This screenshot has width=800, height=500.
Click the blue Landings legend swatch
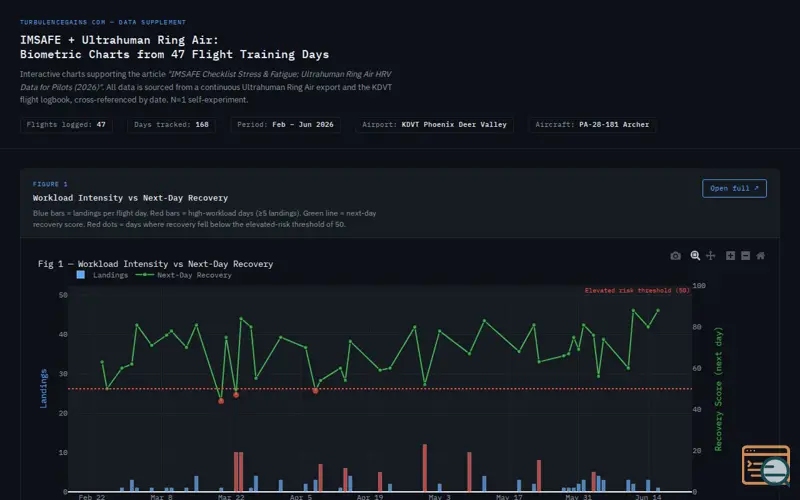[x=81, y=274]
